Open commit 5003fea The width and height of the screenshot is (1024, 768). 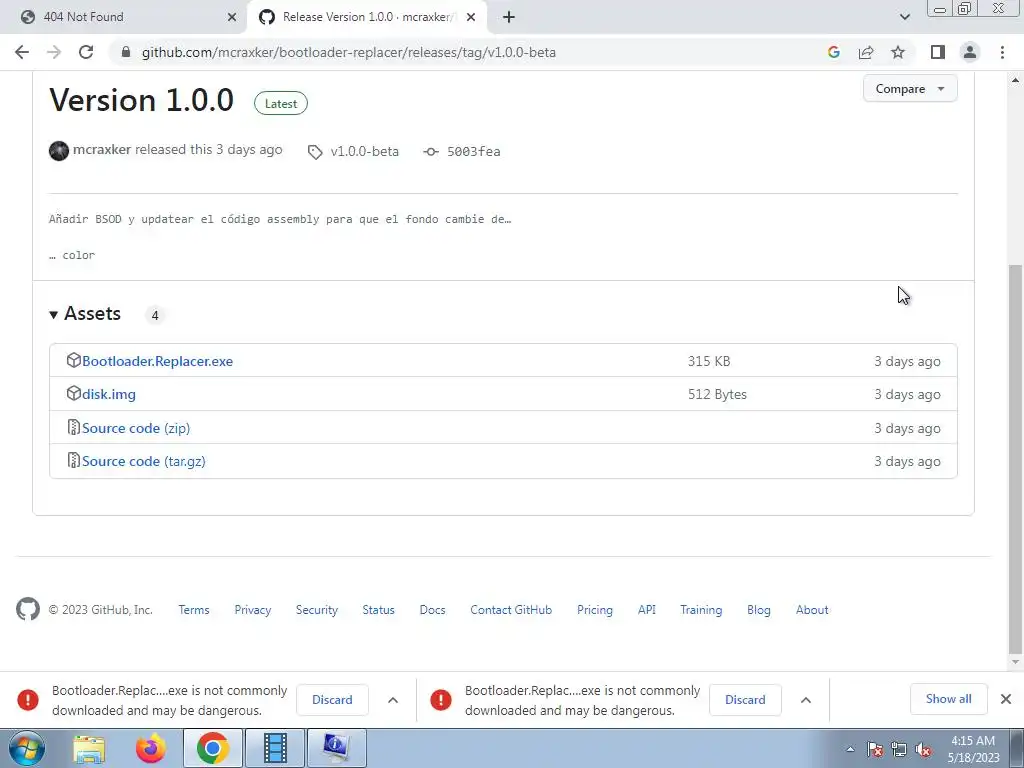coord(473,152)
